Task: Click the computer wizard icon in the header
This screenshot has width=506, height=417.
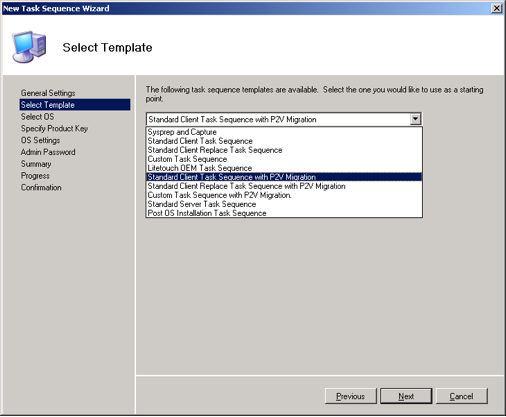Action: click(x=29, y=47)
